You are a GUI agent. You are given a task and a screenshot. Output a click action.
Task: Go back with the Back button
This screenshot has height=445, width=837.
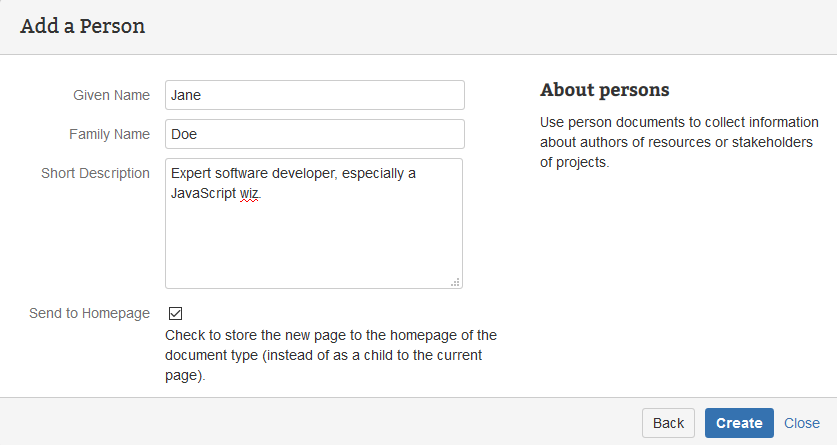pos(668,423)
